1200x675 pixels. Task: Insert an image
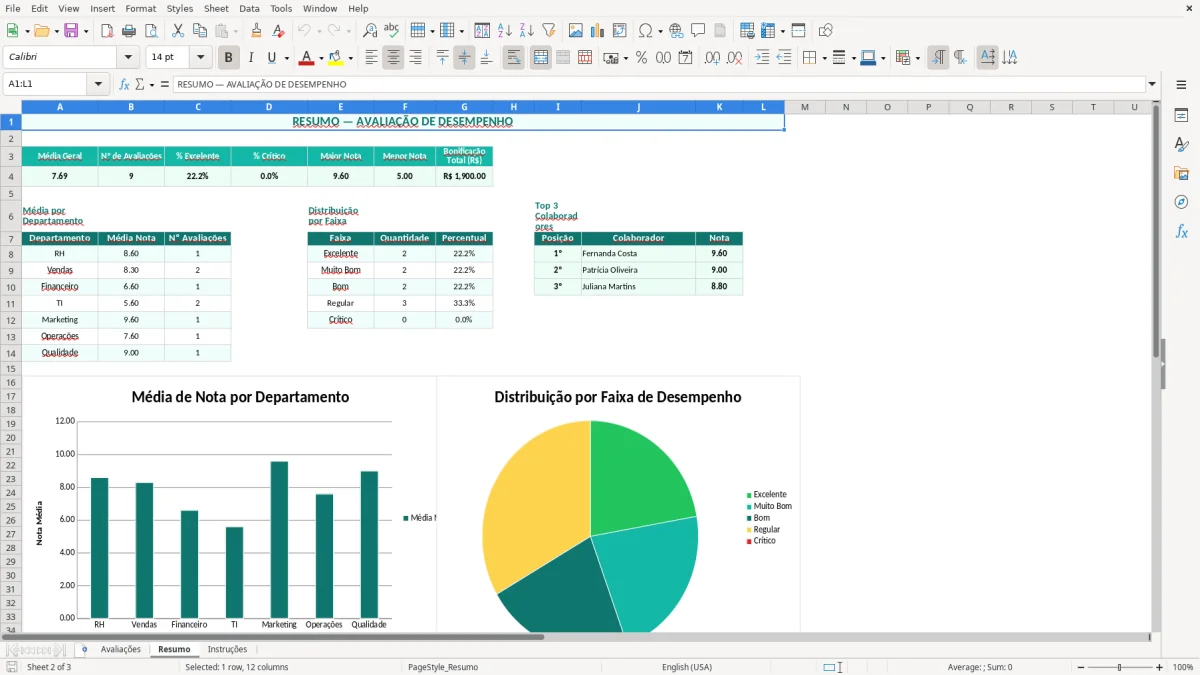coord(576,31)
